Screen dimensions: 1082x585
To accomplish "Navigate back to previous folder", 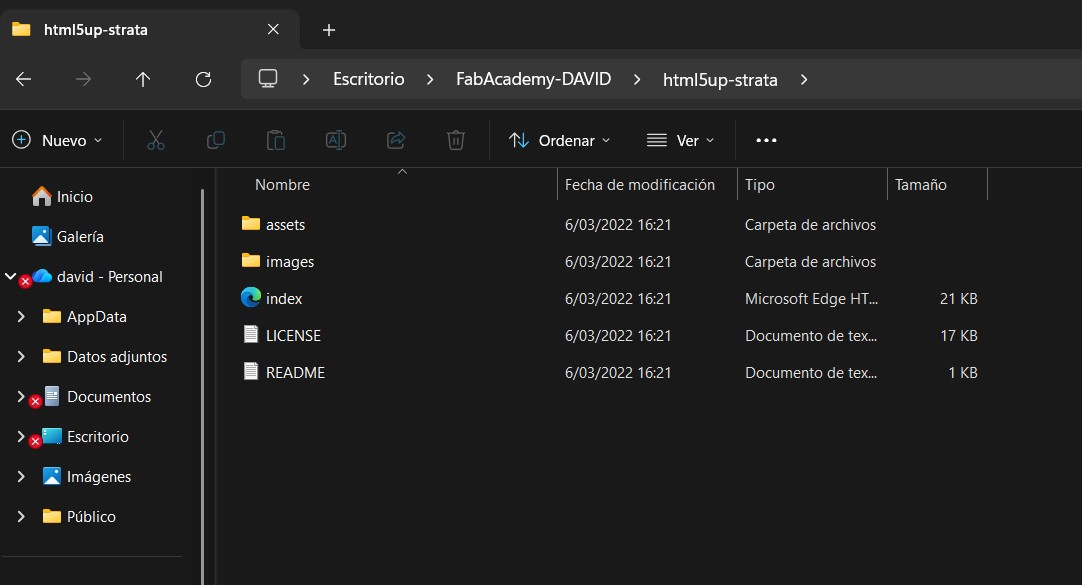I will click(x=24, y=79).
